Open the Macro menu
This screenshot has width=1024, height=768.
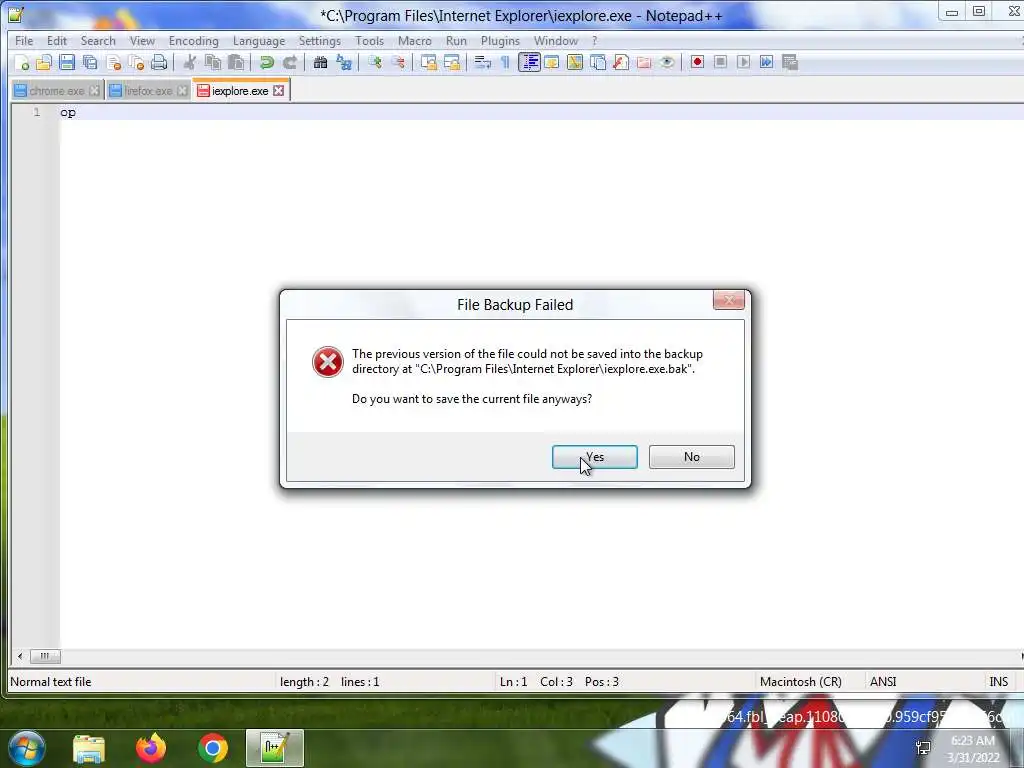click(415, 40)
